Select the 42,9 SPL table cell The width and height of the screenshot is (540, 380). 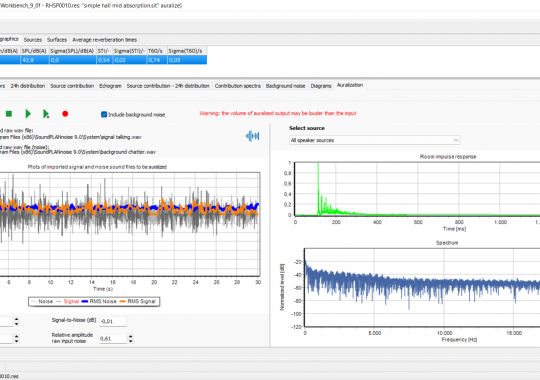point(34,60)
